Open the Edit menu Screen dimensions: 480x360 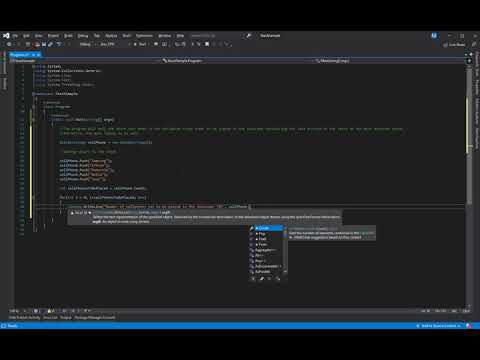click(26, 36)
